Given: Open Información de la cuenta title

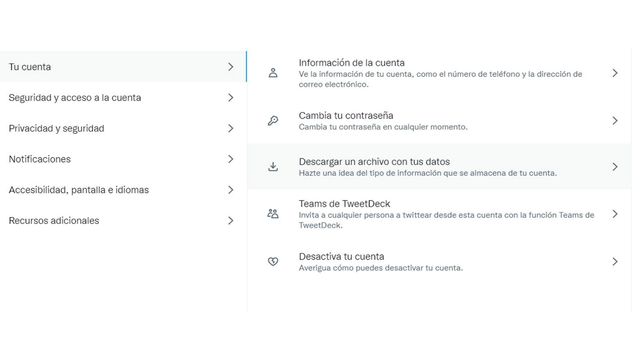Looking at the screenshot, I should pyautogui.click(x=351, y=63).
